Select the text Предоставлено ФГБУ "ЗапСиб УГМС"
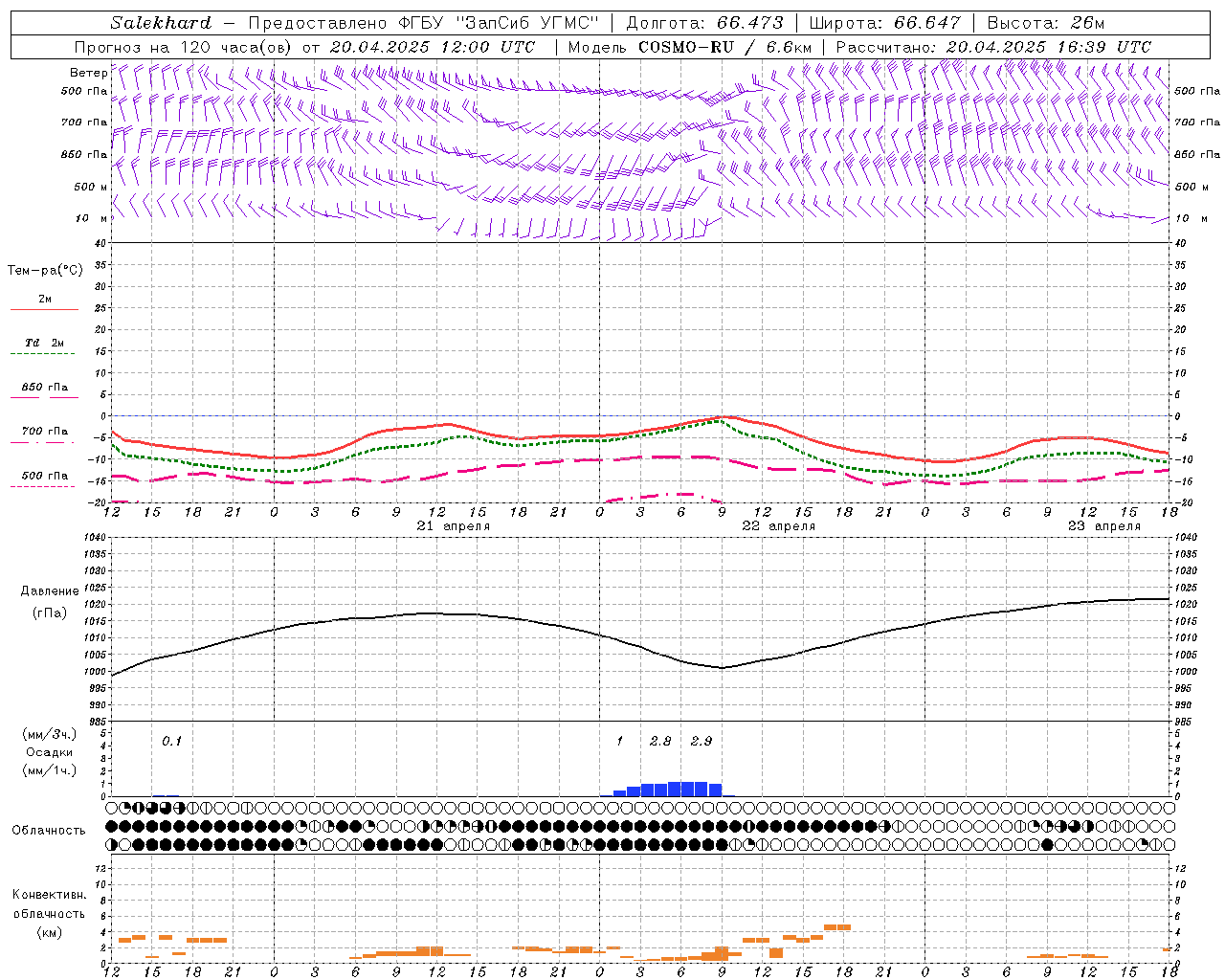The width and height of the screenshot is (1225, 980). (x=423, y=23)
